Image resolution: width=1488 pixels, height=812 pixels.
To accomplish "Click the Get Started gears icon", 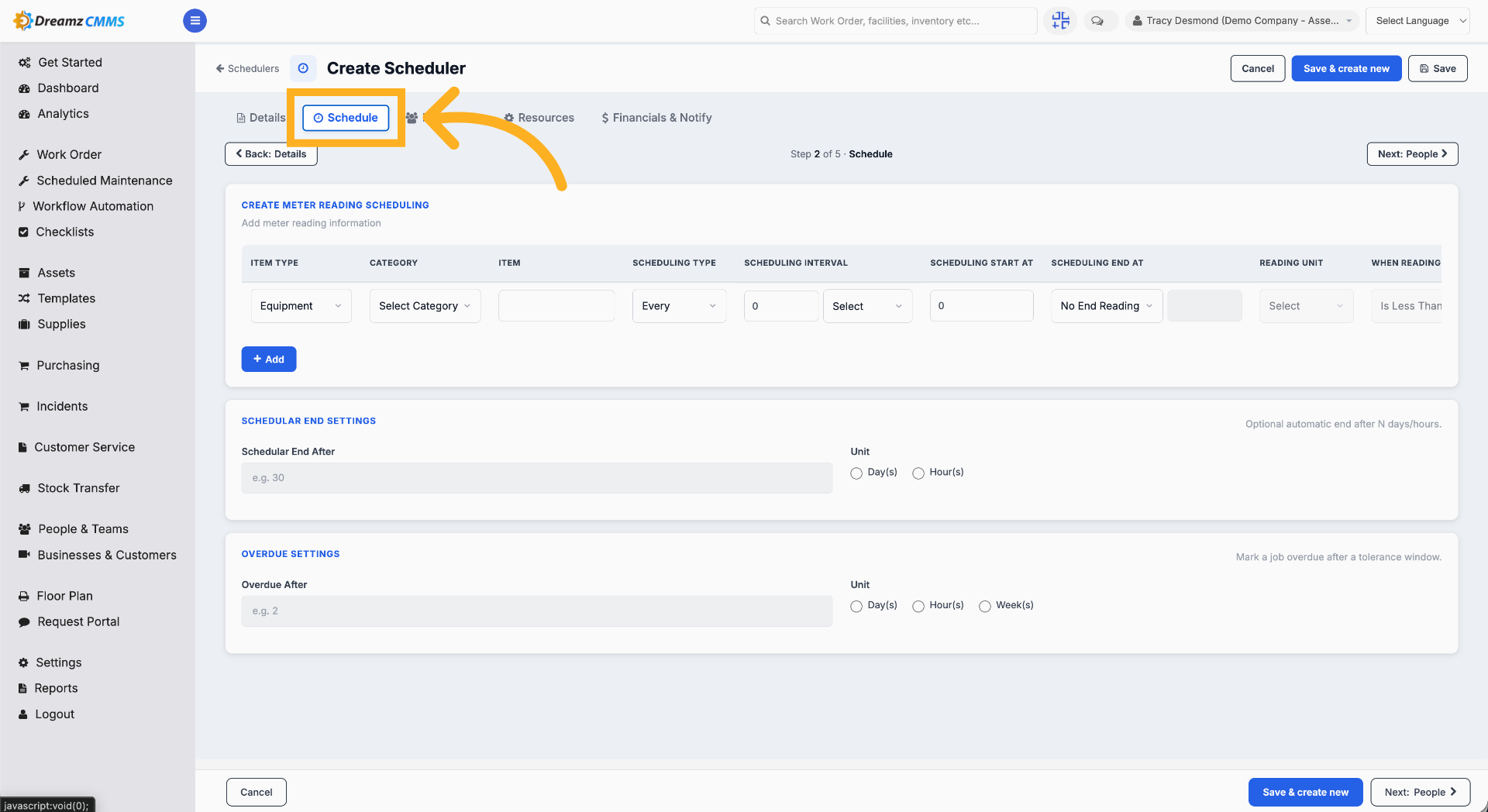I will pyautogui.click(x=25, y=63).
